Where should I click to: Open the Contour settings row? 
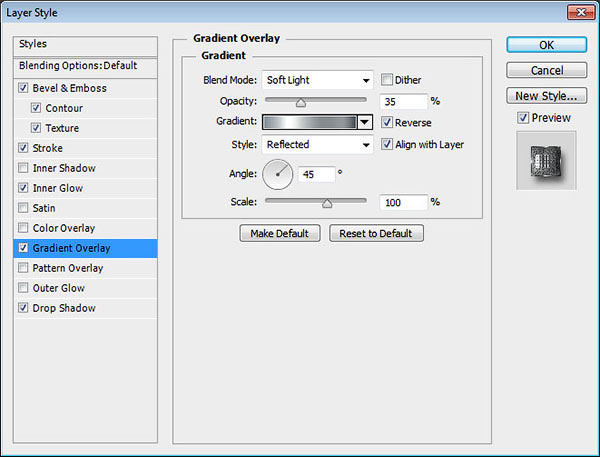[x=85, y=108]
